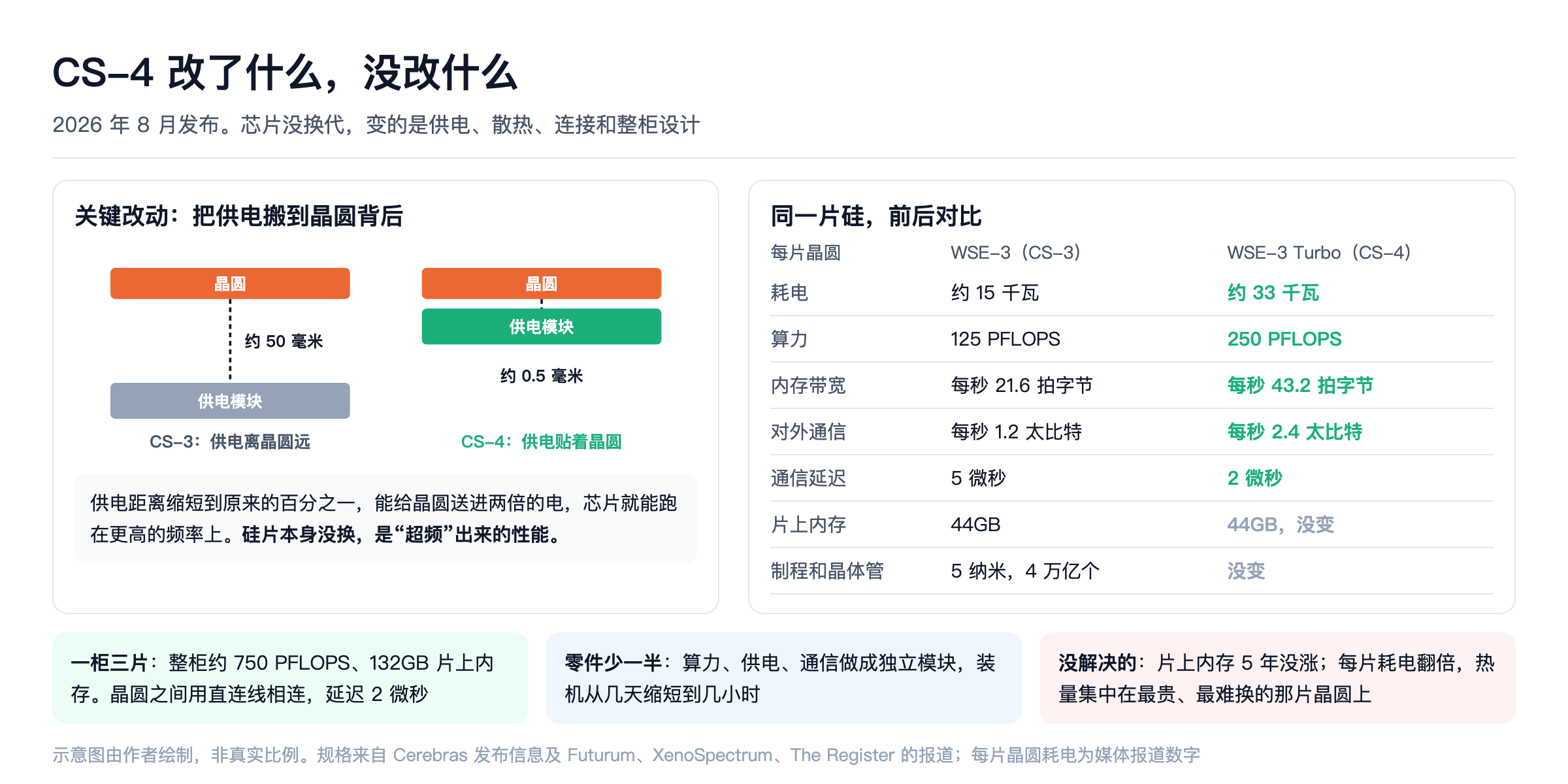This screenshot has width=1568, height=784.
Task: Click the green value '2 微秒' in the table
Action: (1254, 478)
